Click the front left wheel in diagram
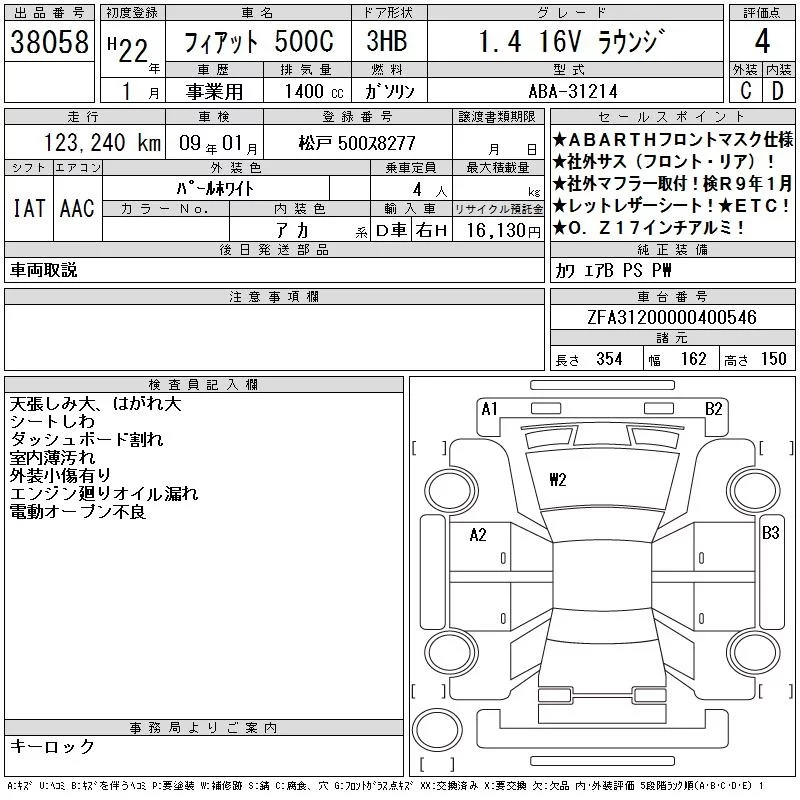The image size is (800, 800). (x=452, y=491)
